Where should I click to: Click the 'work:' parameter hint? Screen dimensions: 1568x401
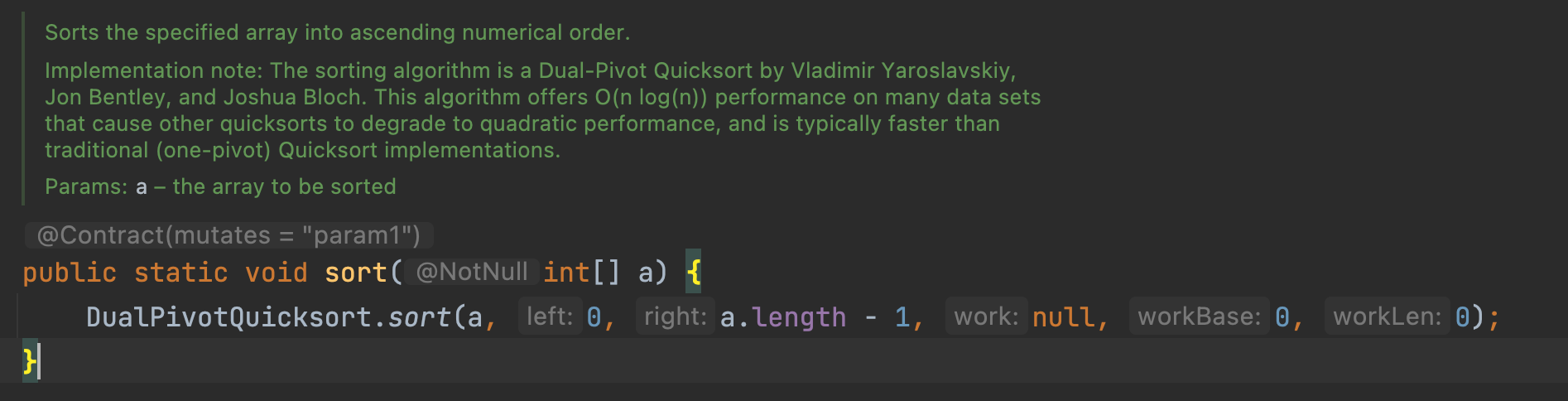click(x=986, y=316)
